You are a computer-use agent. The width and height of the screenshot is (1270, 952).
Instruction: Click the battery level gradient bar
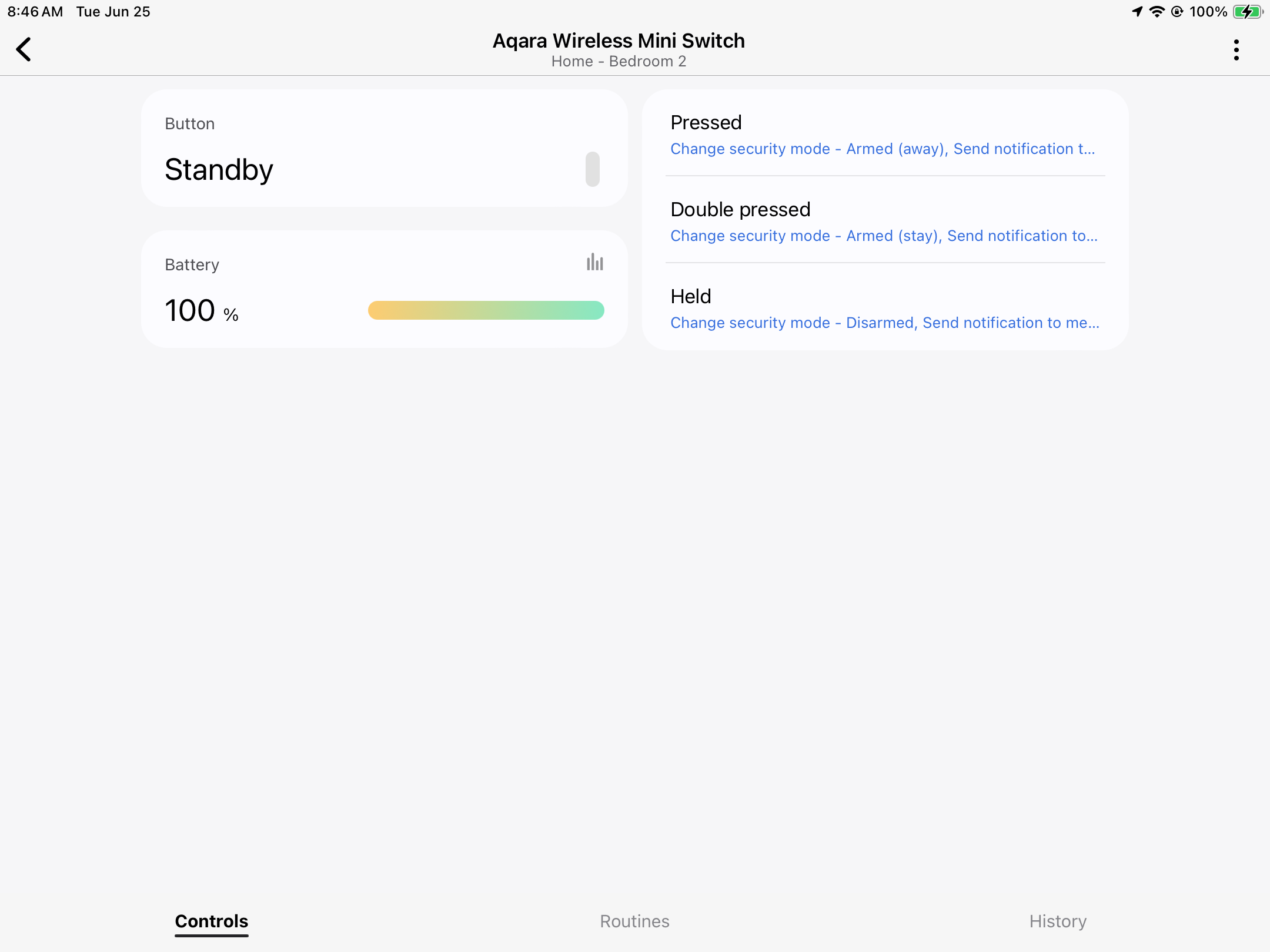(x=486, y=310)
